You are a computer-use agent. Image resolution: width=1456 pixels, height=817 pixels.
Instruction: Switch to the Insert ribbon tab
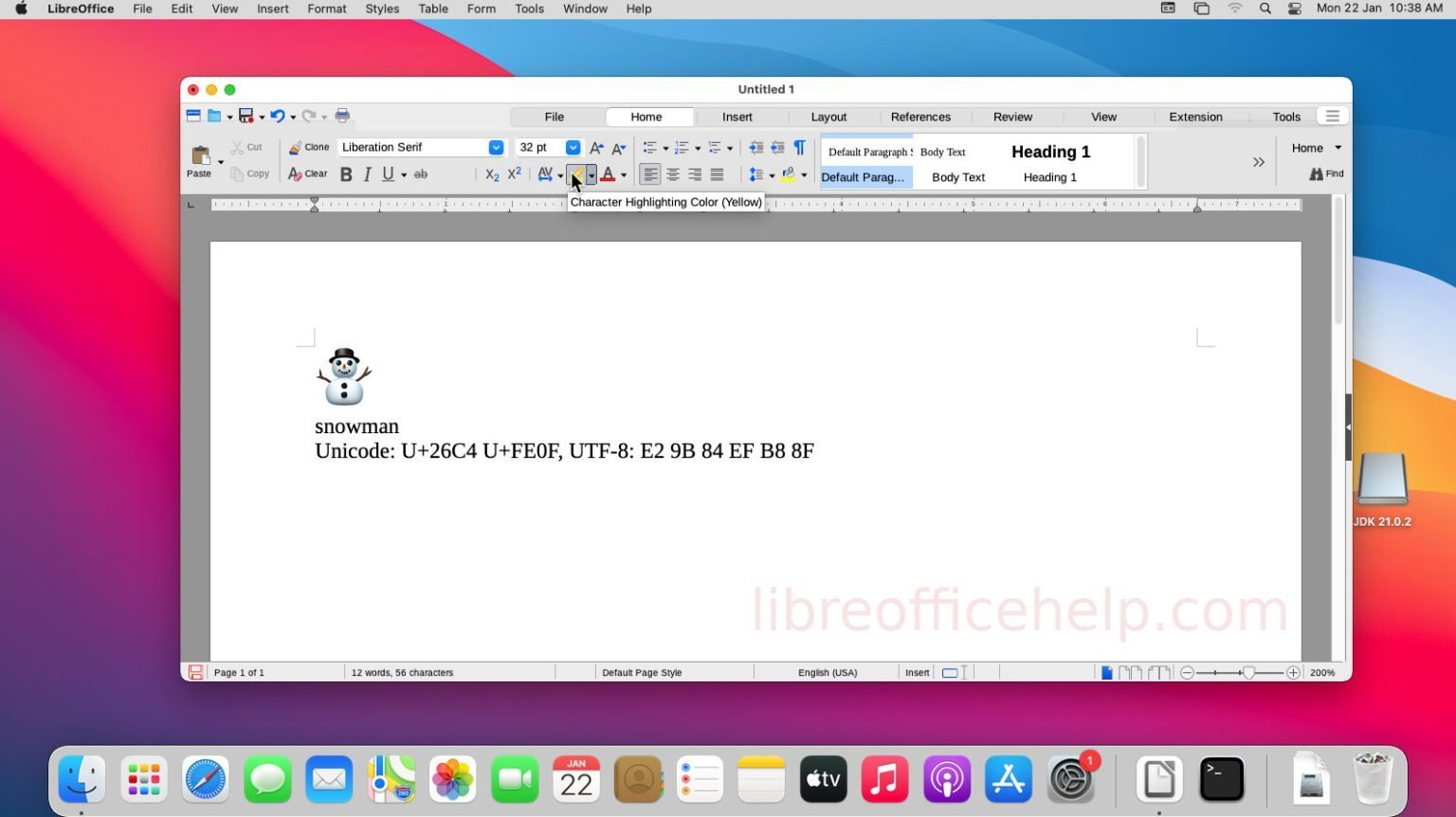(737, 116)
